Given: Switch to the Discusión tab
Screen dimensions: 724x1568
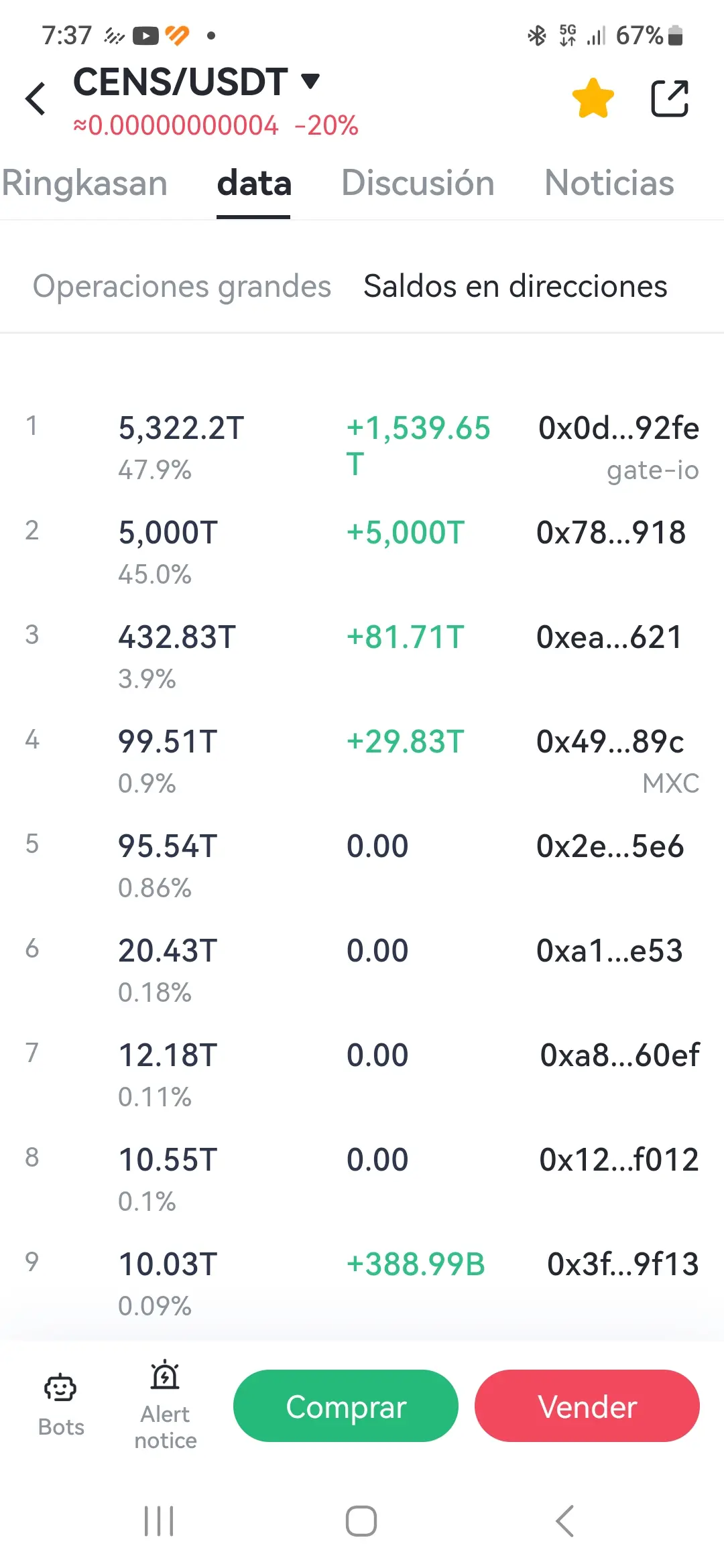Looking at the screenshot, I should (418, 183).
